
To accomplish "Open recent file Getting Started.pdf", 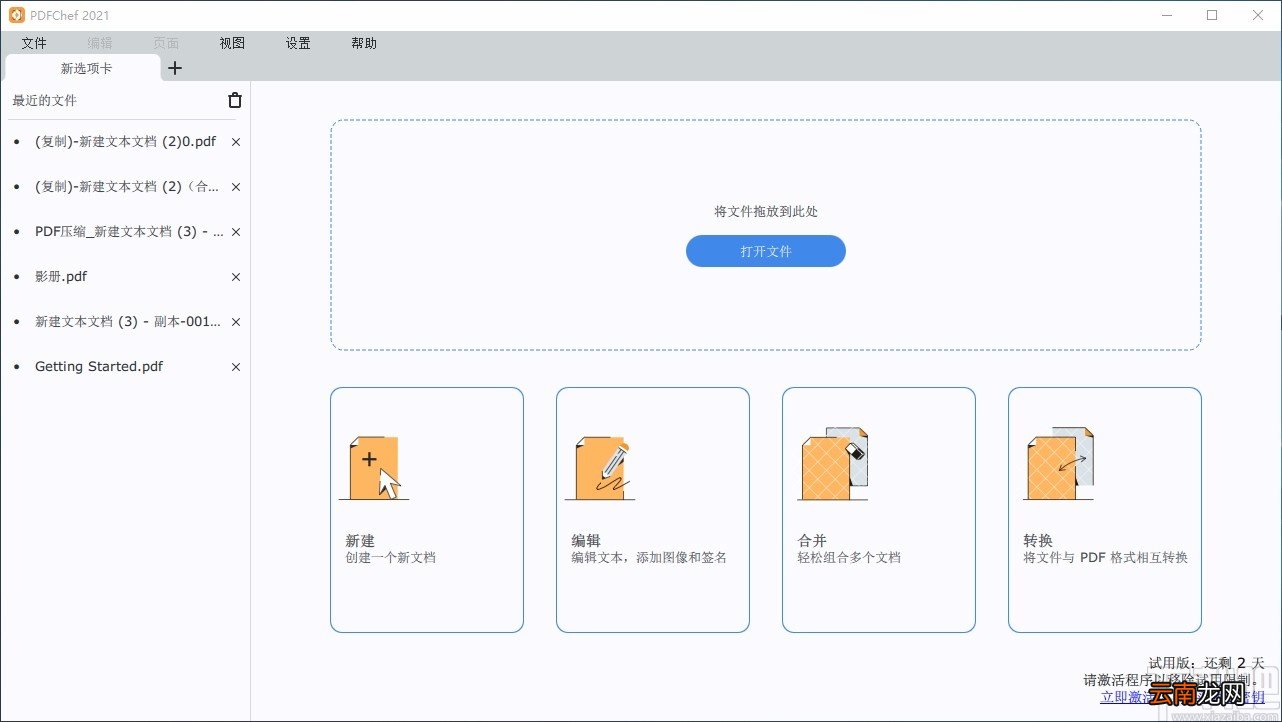I will click(99, 367).
